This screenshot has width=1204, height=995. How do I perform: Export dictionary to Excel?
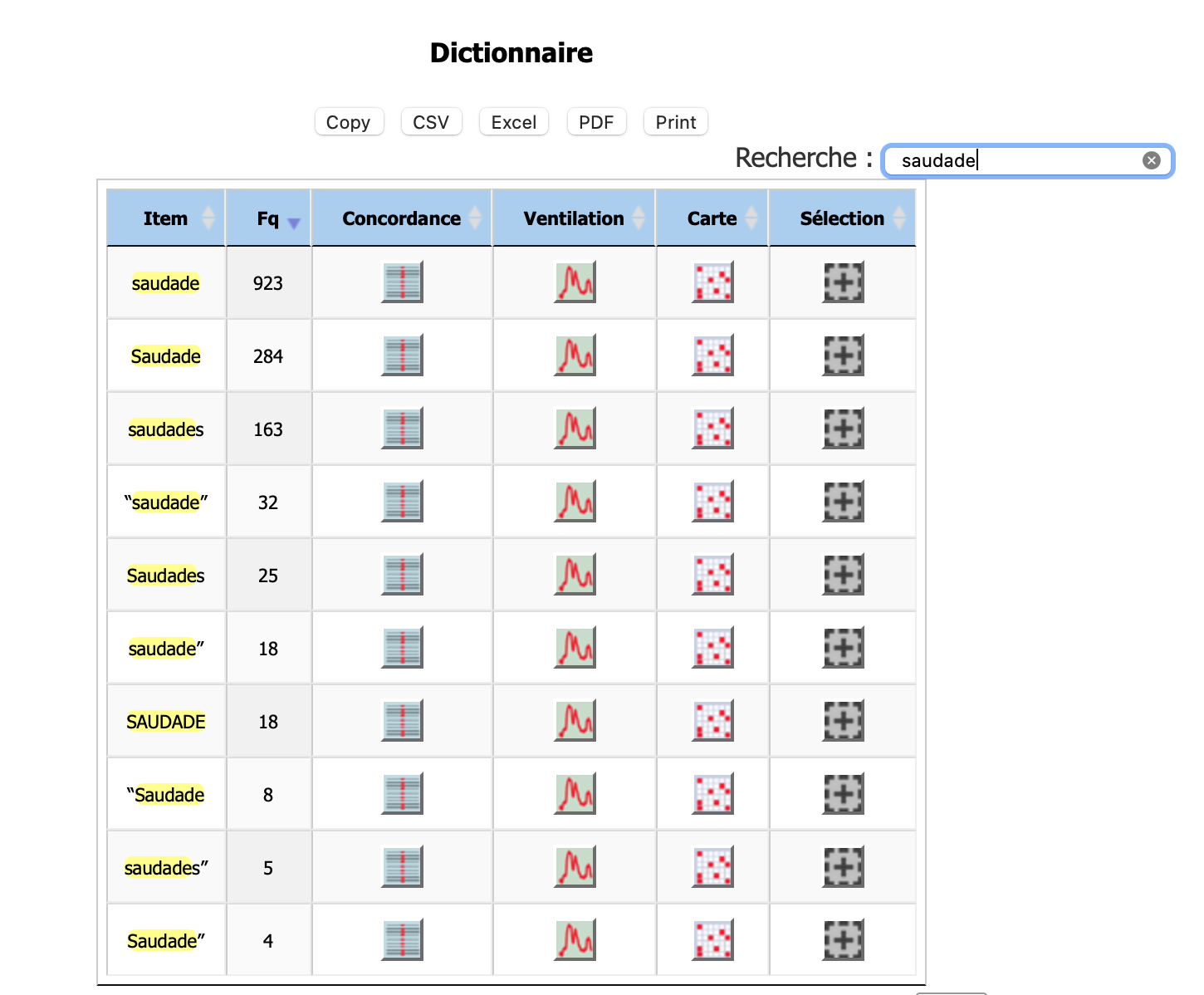pos(514,122)
